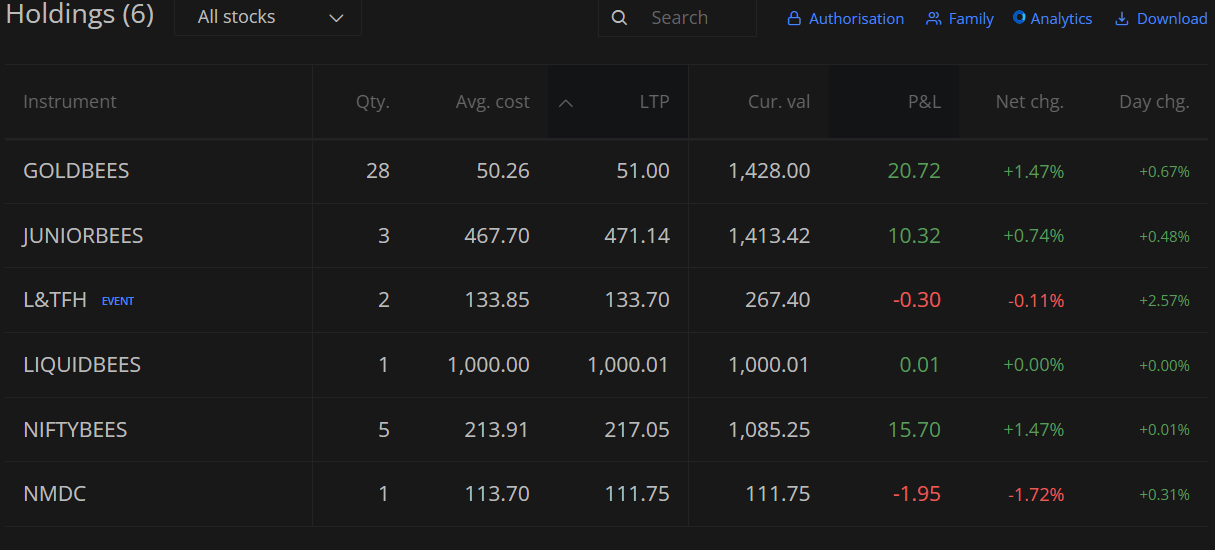Image resolution: width=1215 pixels, height=550 pixels.
Task: Select the NMDC holding row
Action: 607,494
